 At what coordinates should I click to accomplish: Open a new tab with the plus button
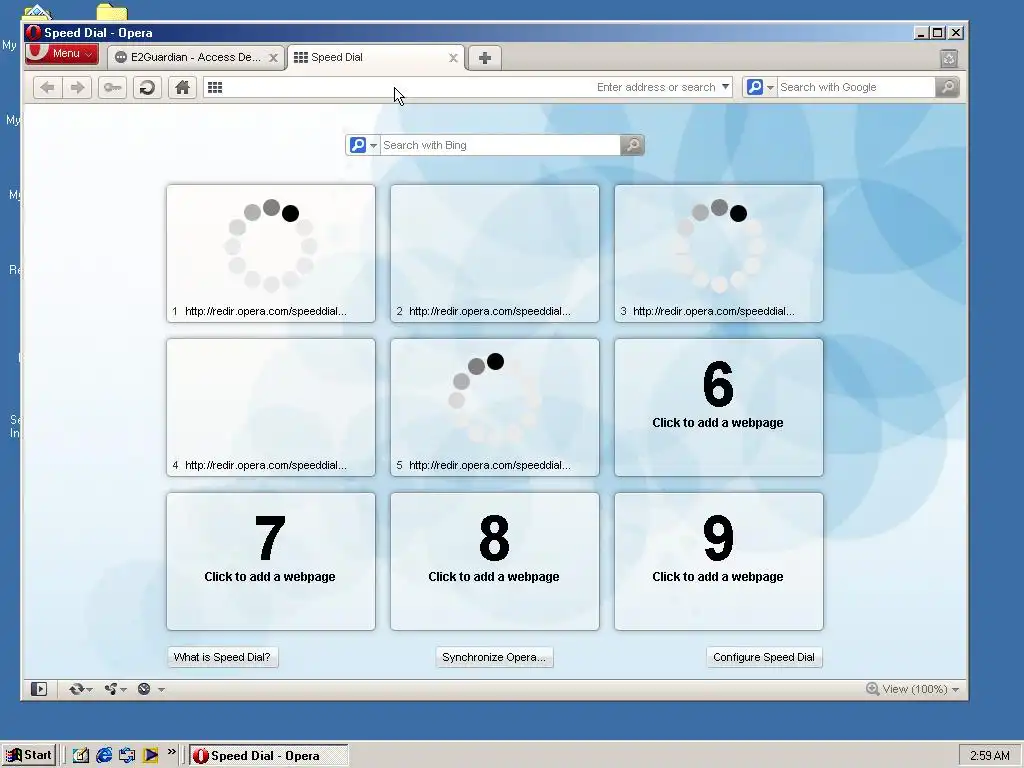[485, 58]
